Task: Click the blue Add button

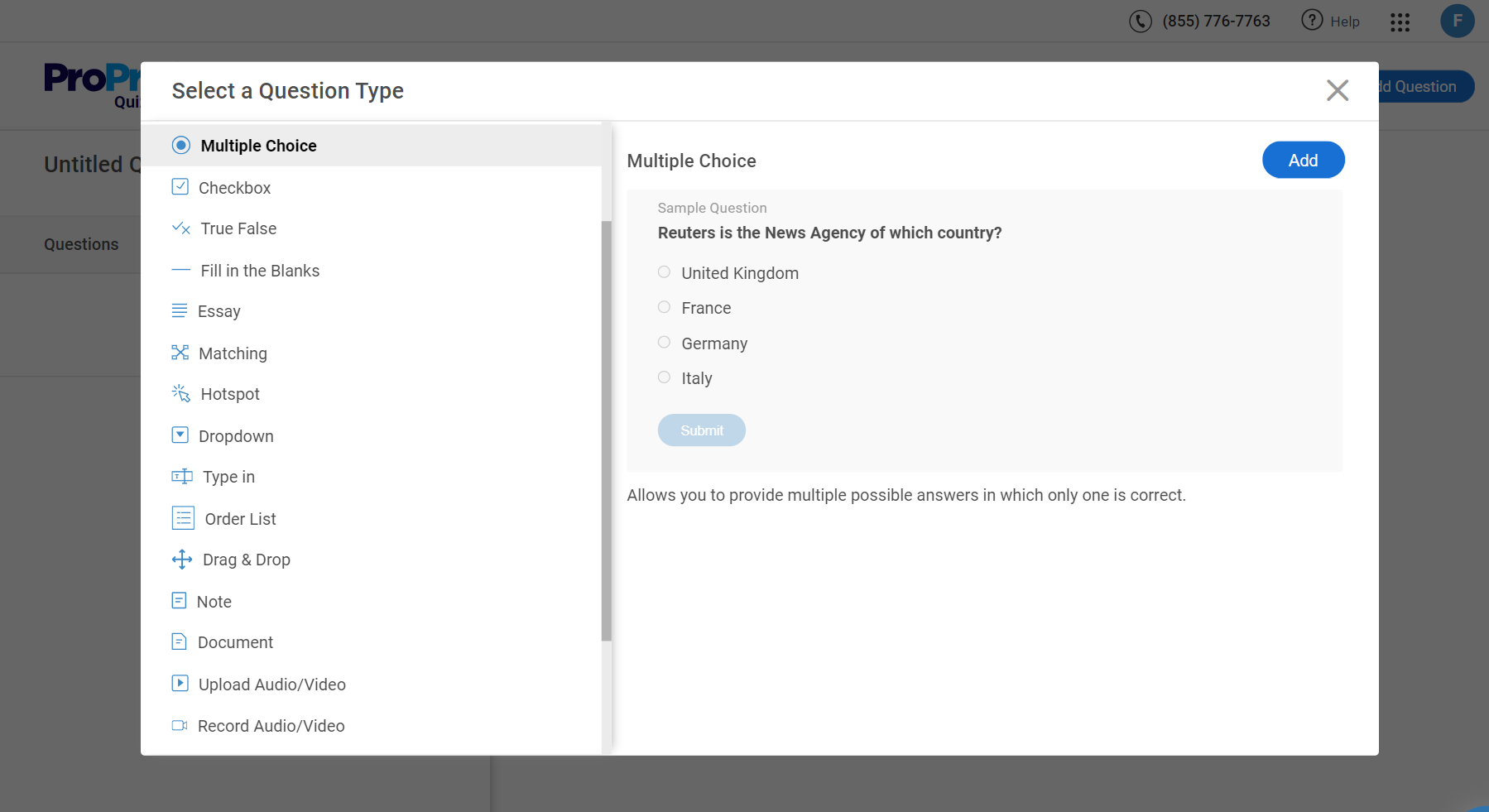Action: [1303, 161]
